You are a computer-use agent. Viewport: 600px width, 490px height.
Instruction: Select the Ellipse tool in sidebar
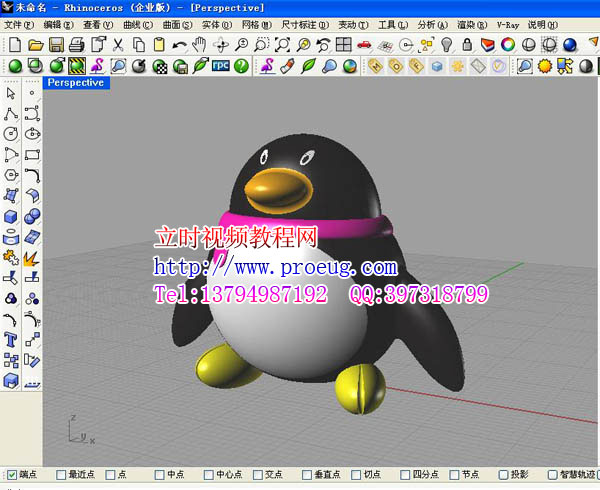[32, 134]
